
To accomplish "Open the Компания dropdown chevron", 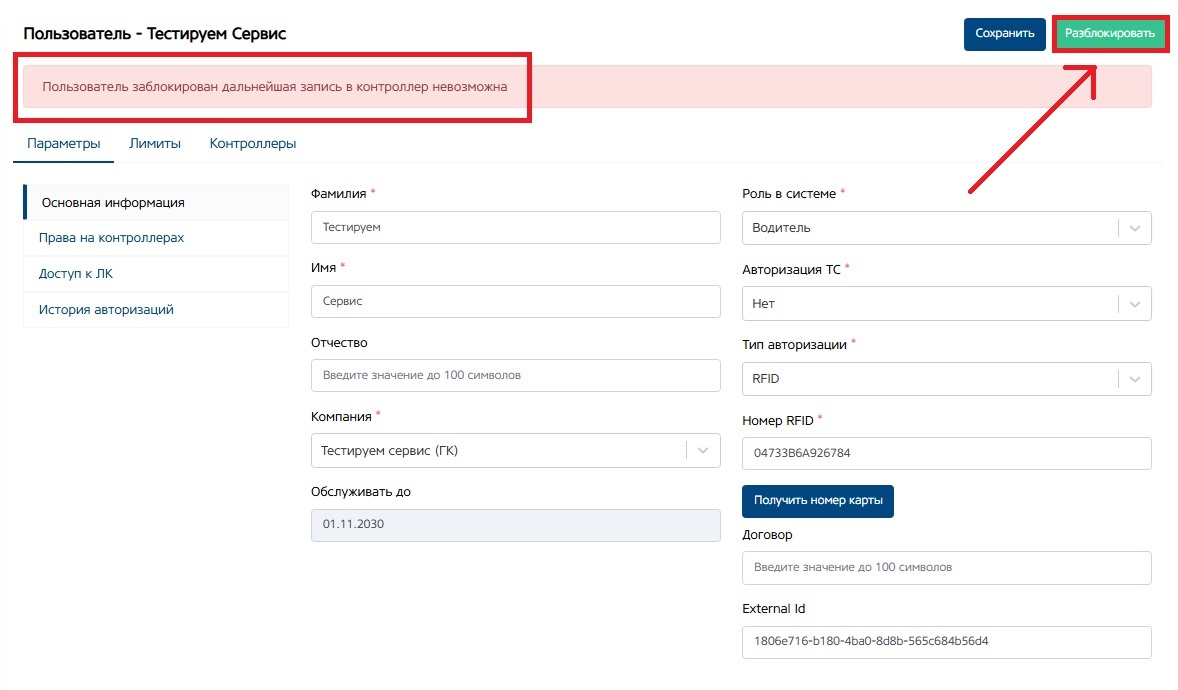I will click(703, 451).
